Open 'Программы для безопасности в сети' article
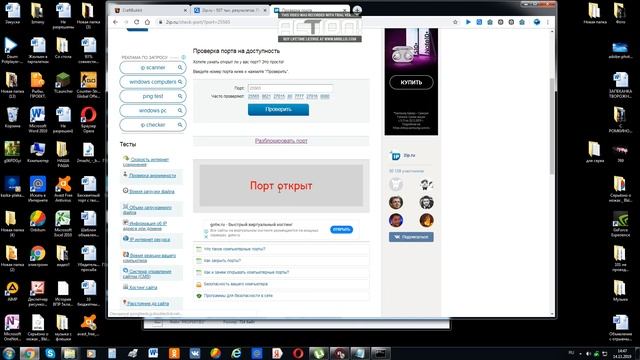 [x=238, y=296]
